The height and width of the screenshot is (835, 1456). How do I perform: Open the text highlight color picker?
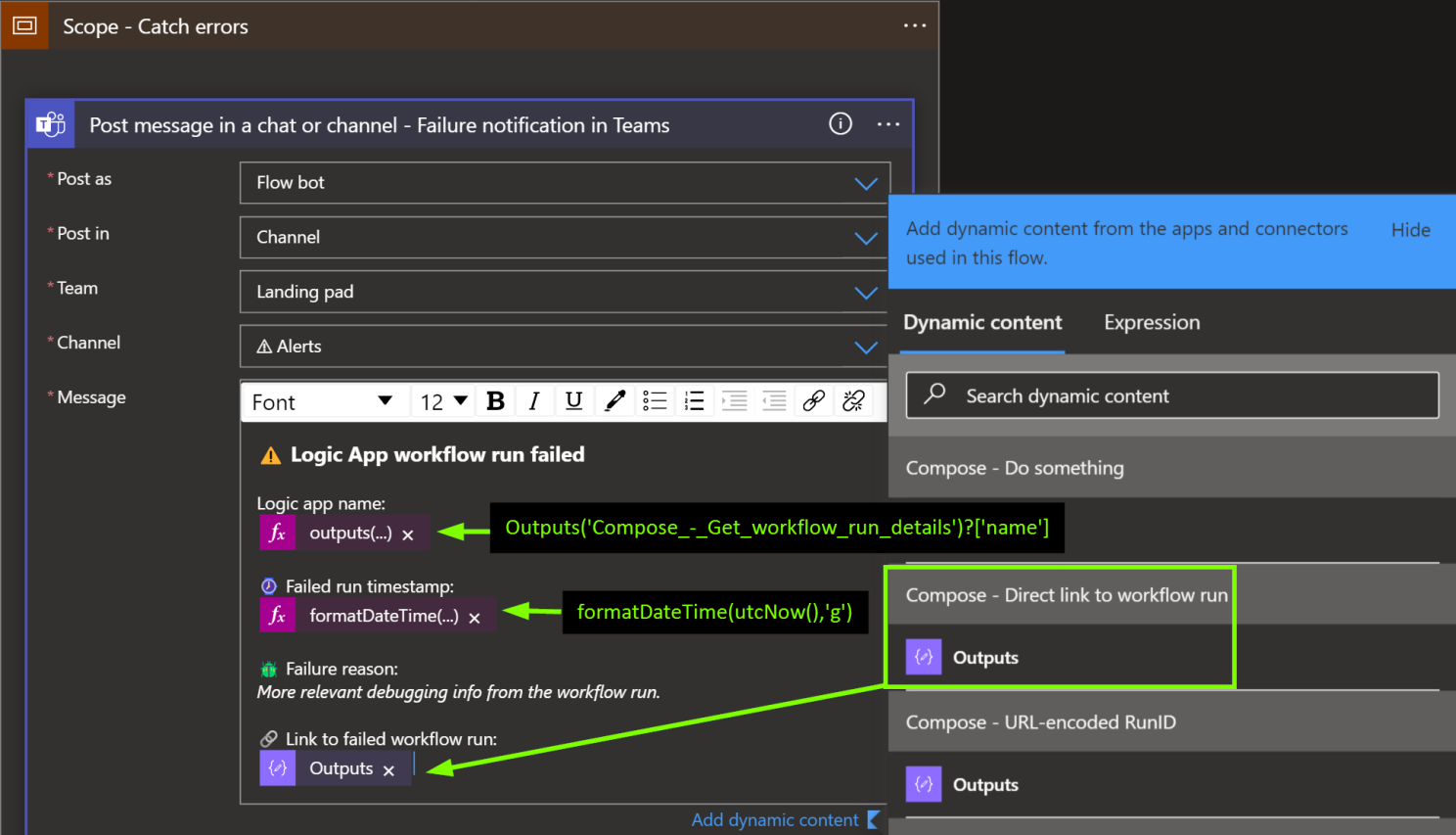click(x=614, y=401)
